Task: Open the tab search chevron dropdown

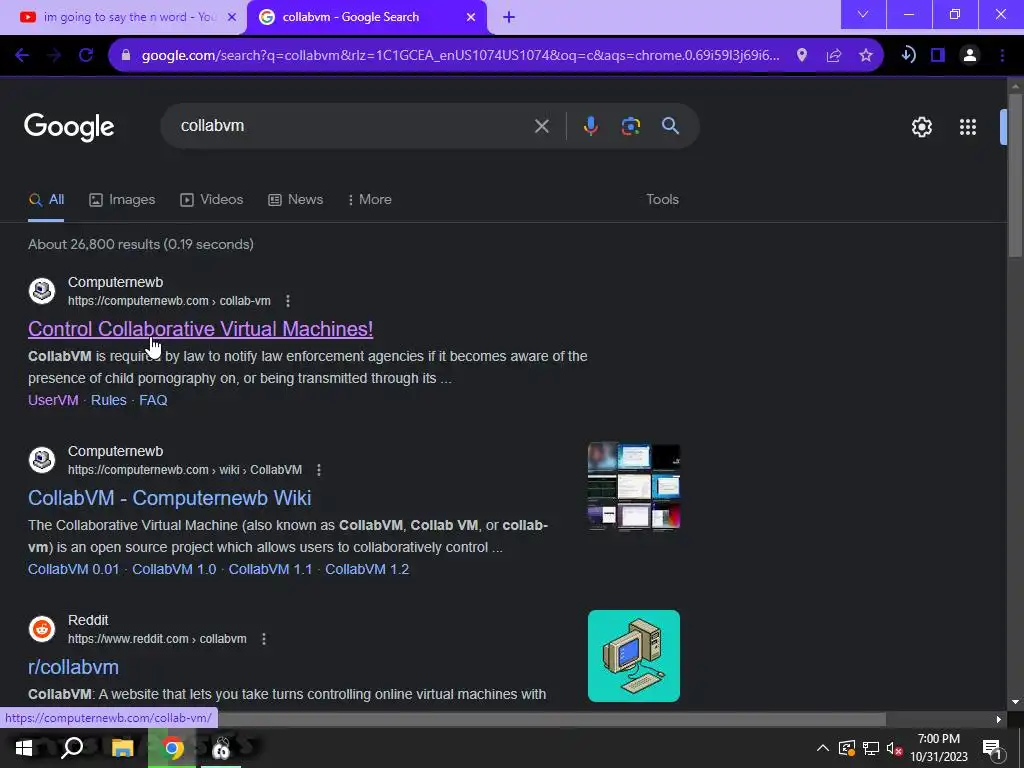Action: coord(863,14)
